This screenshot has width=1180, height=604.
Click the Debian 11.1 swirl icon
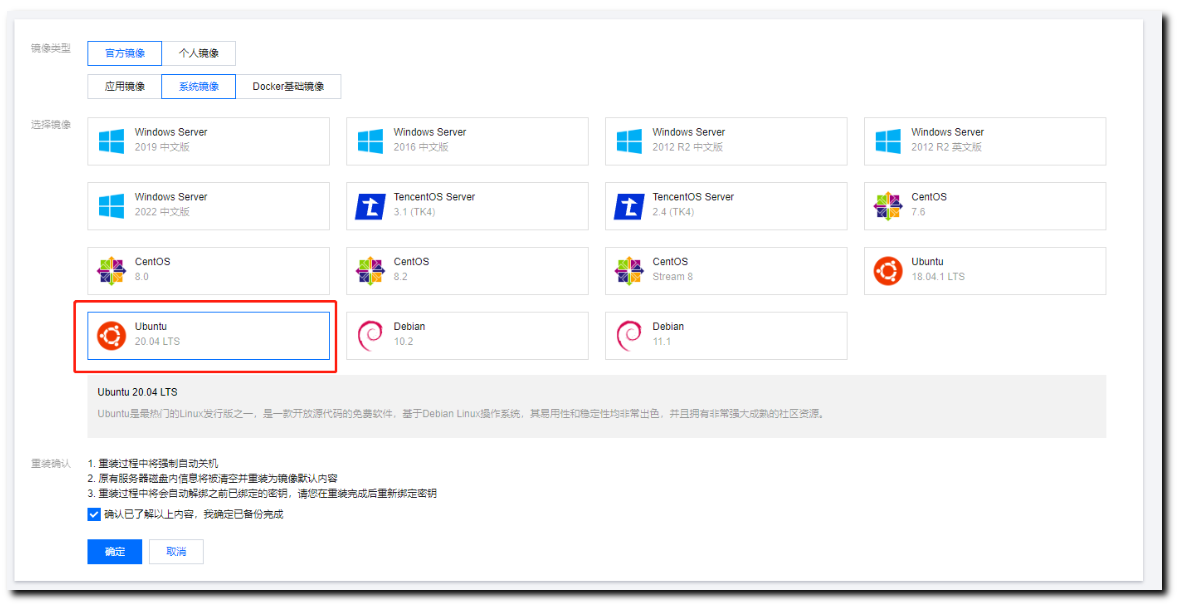629,335
